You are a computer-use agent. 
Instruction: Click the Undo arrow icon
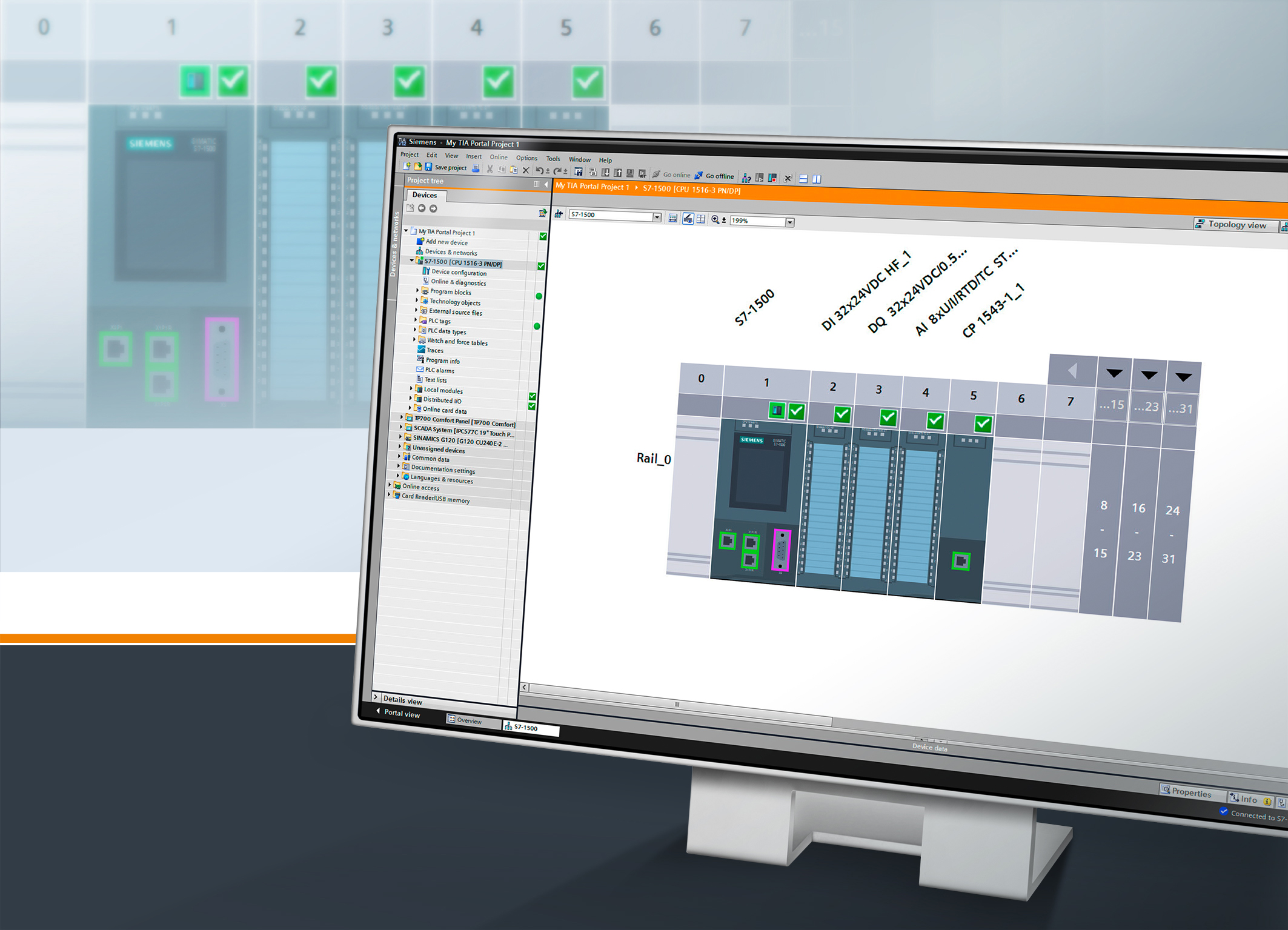[x=539, y=170]
